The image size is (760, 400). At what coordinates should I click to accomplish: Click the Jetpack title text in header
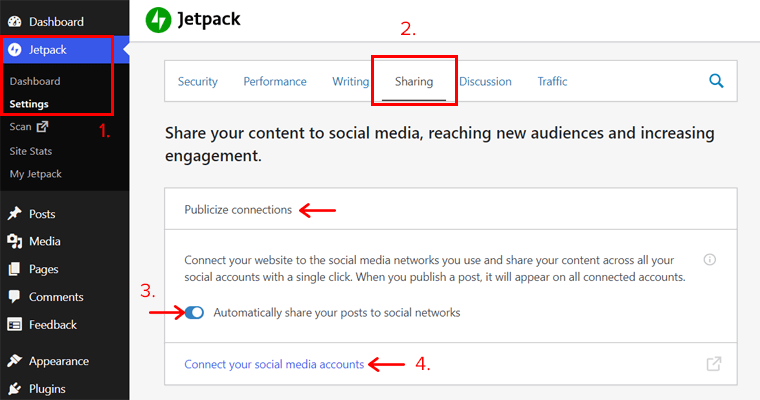point(209,20)
